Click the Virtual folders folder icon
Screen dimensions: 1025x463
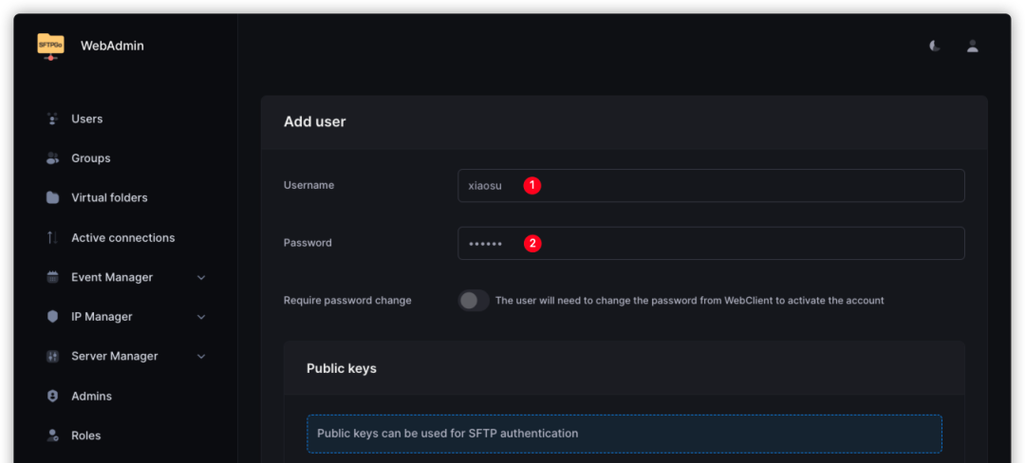[53, 198]
